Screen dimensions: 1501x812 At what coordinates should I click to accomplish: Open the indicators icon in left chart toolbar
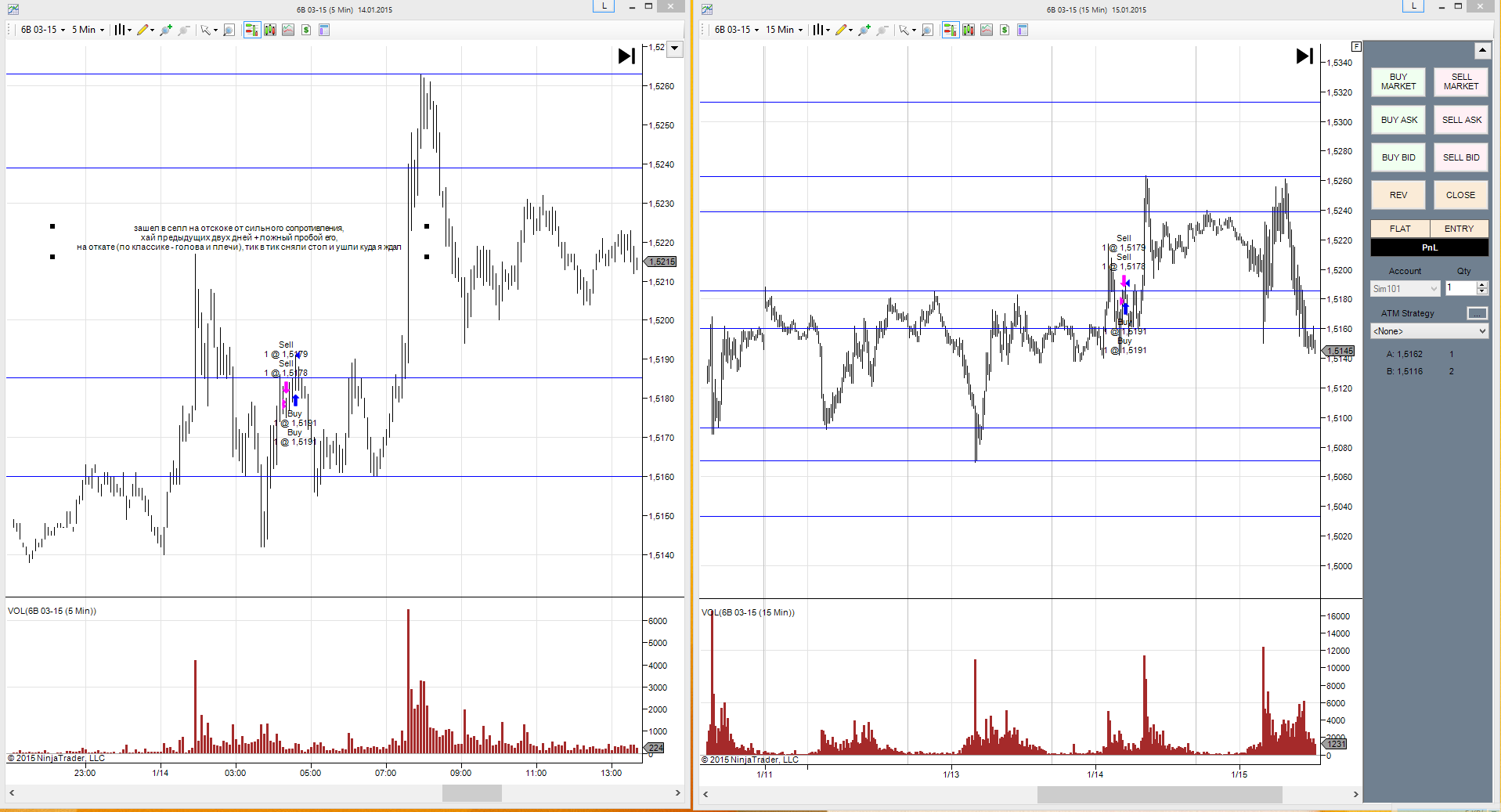tap(288, 30)
